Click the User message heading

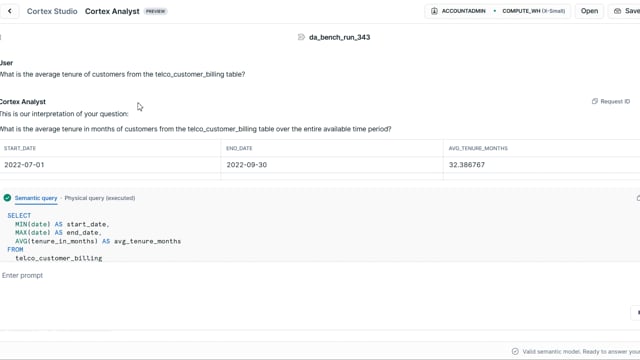click(x=7, y=63)
